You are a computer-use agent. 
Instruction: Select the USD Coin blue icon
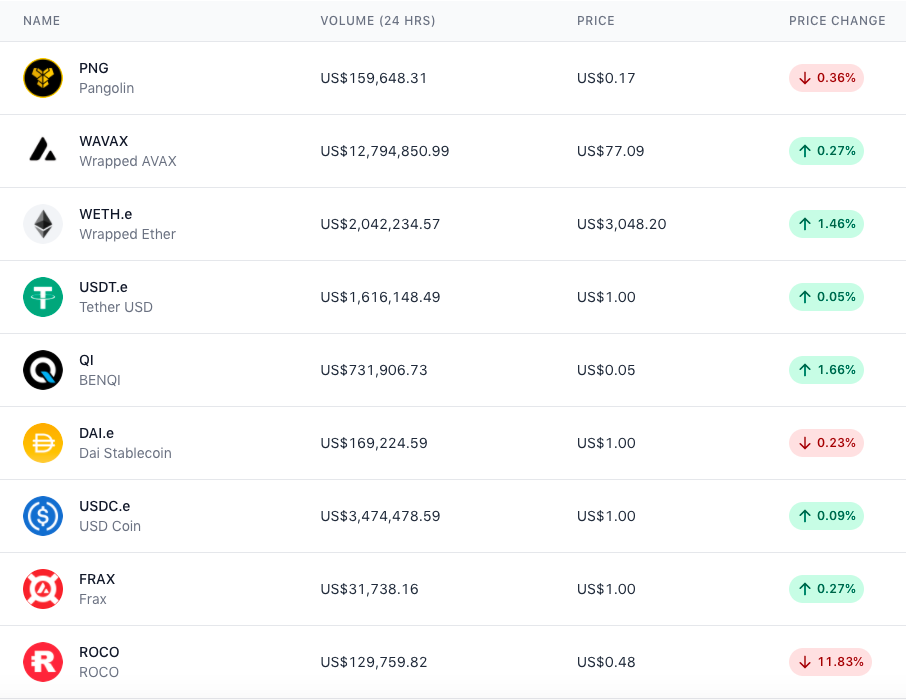point(43,516)
